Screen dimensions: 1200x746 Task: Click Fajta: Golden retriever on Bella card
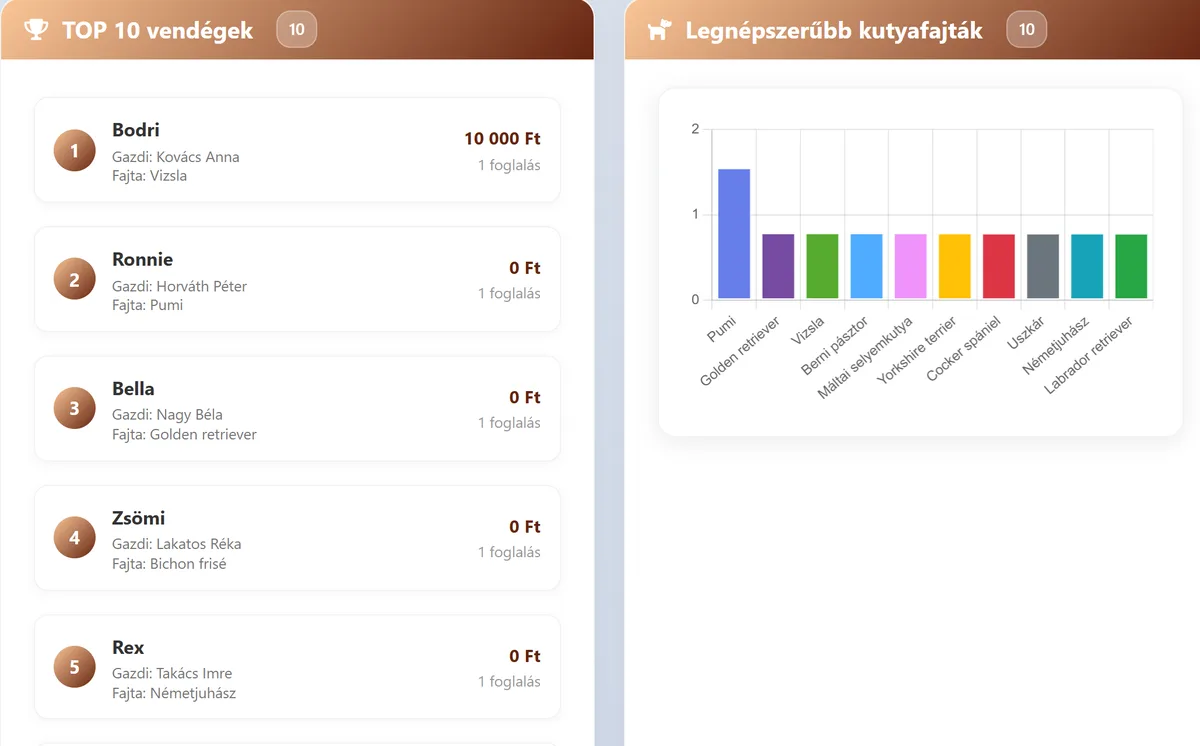185,434
